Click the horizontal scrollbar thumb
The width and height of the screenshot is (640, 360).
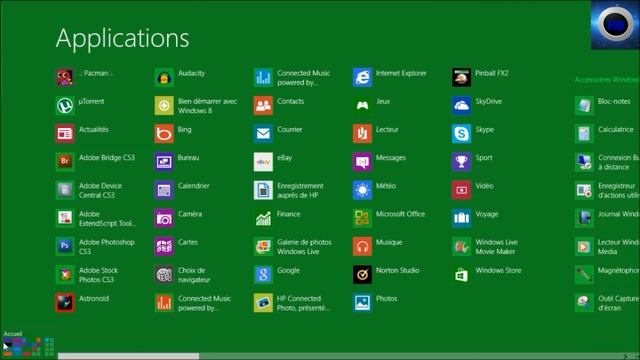click(129, 356)
